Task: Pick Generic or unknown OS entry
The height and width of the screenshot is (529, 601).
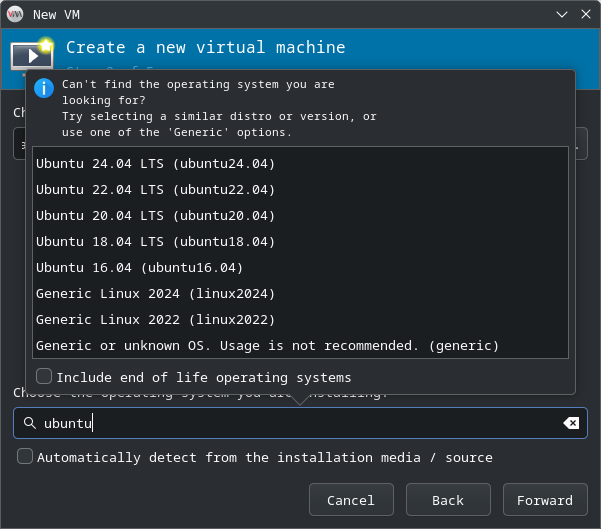Action: pos(300,346)
